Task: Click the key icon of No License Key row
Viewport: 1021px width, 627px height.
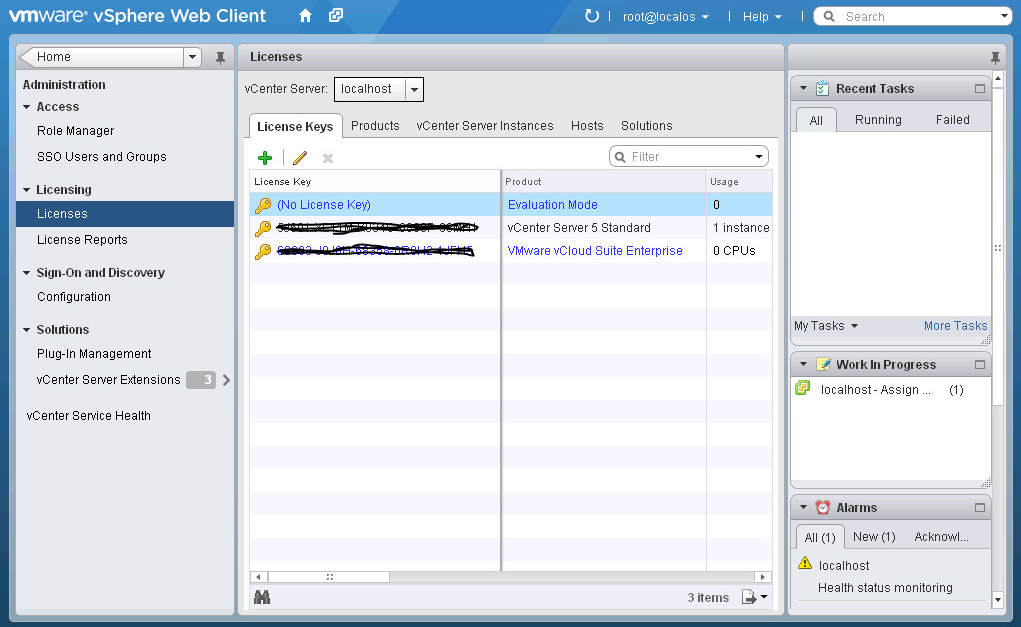Action: click(263, 205)
